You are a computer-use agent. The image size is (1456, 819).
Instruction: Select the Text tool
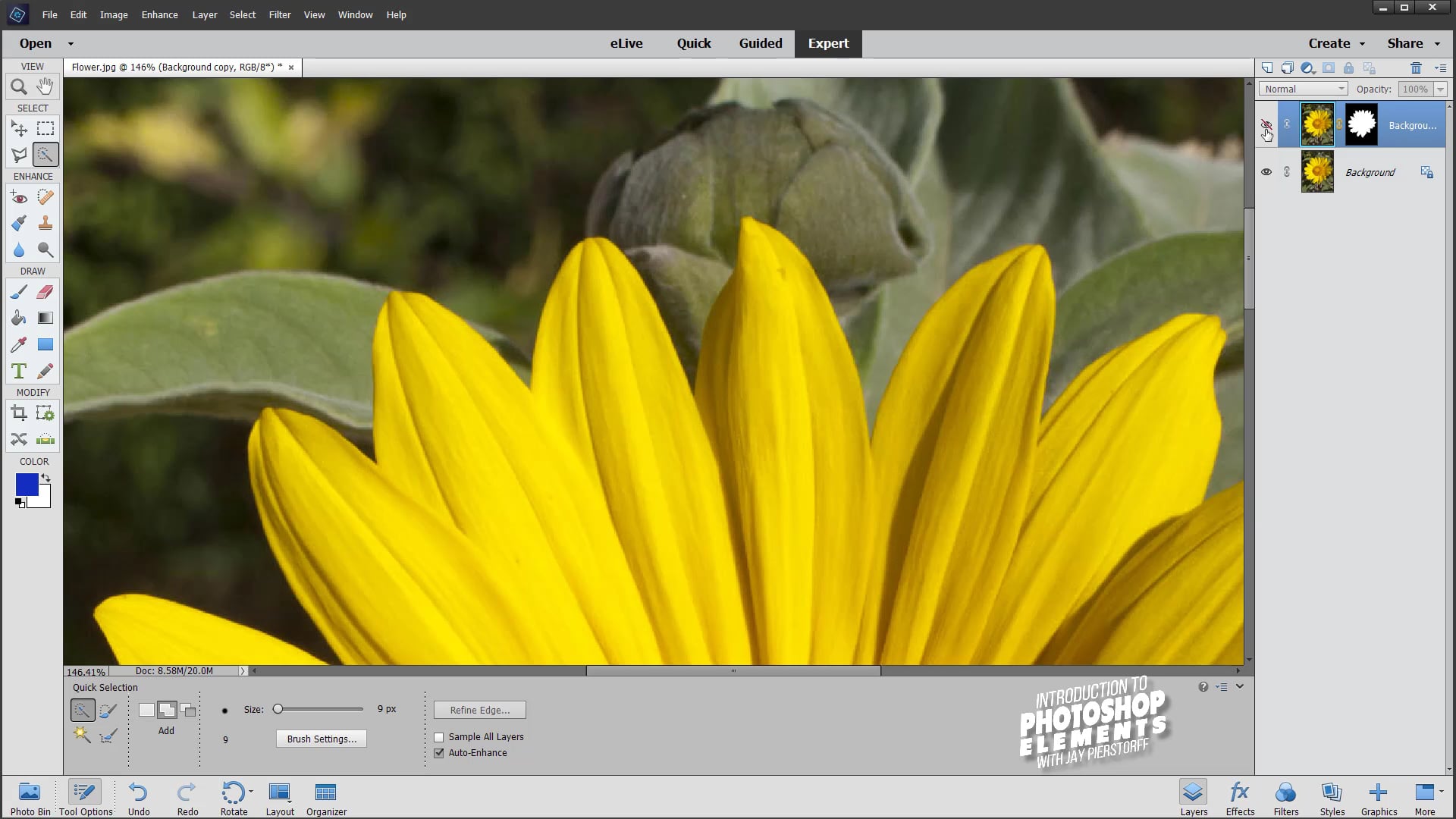[18, 370]
